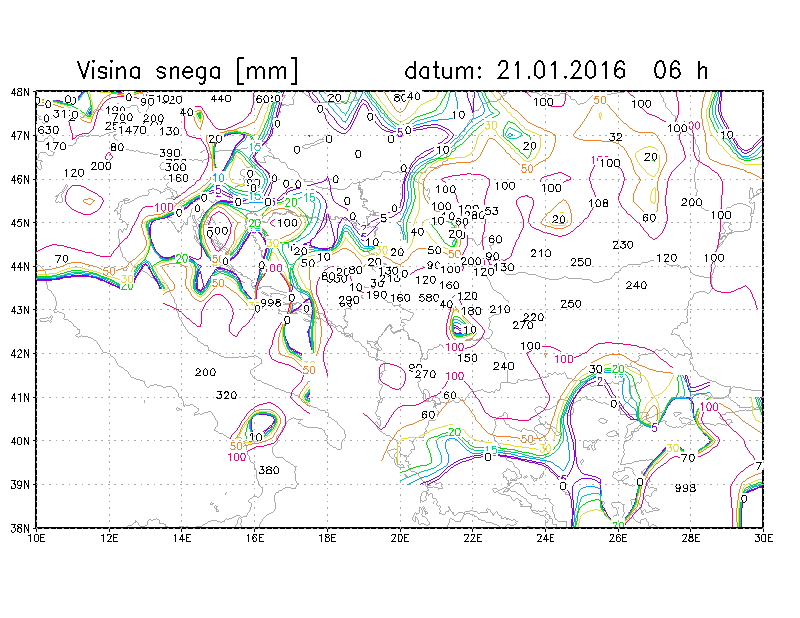
Task: Click the '32' snow depth value
Action: click(616, 137)
